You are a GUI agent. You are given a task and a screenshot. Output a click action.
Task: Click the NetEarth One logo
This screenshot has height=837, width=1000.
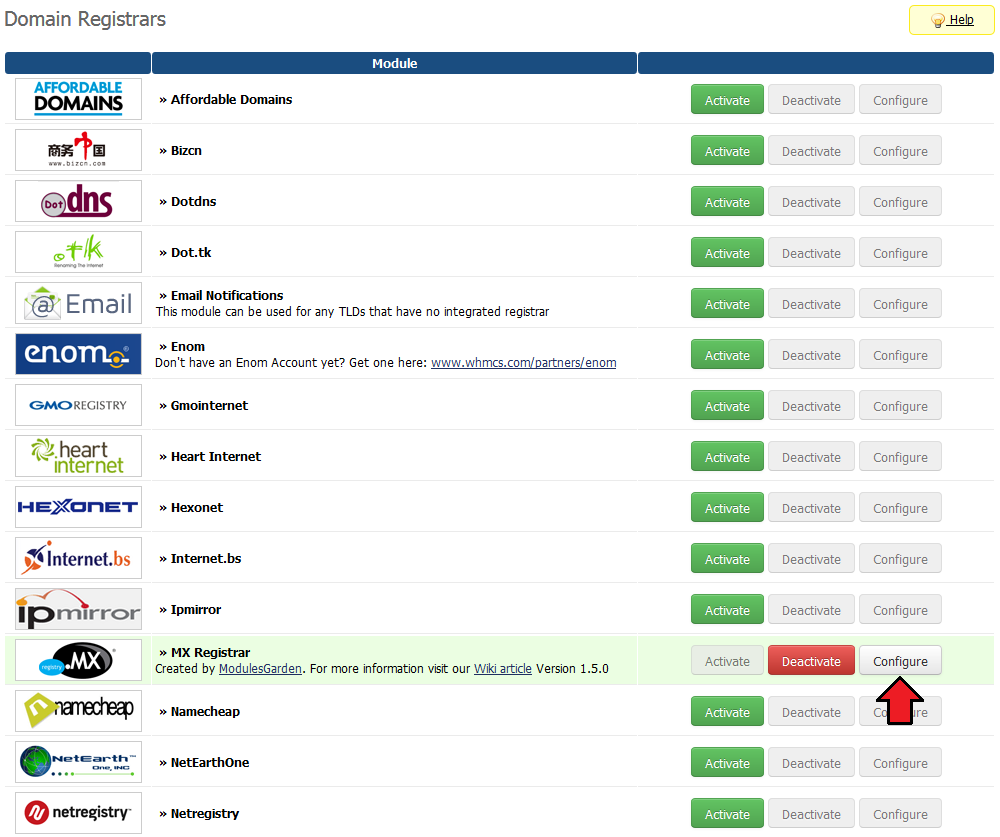pos(78,762)
